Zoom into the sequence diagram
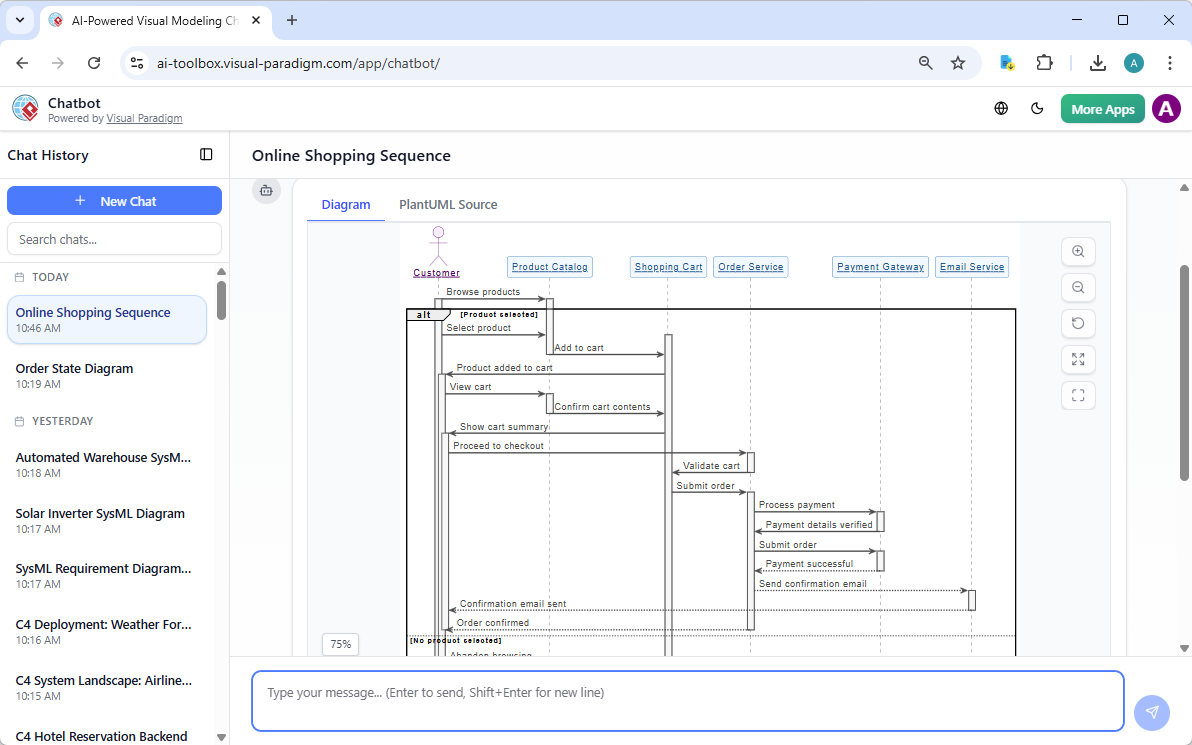This screenshot has width=1192, height=745. tap(1078, 251)
